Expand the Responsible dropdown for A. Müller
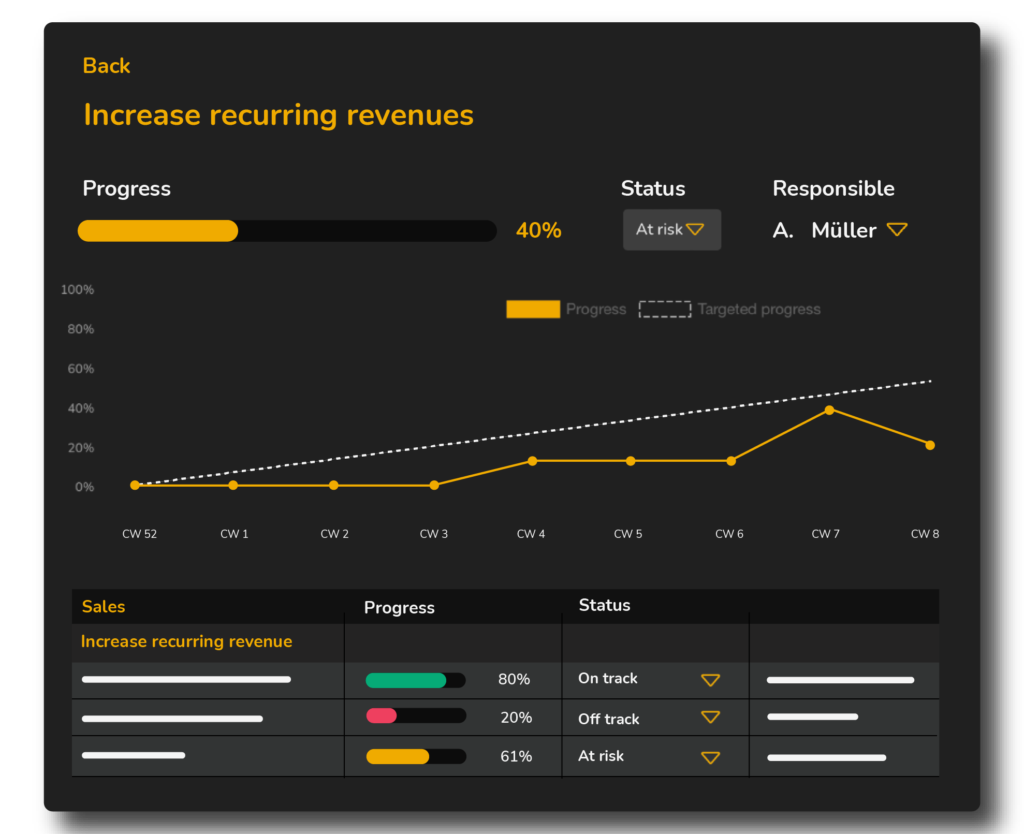The height and width of the screenshot is (834, 1024). (x=897, y=229)
